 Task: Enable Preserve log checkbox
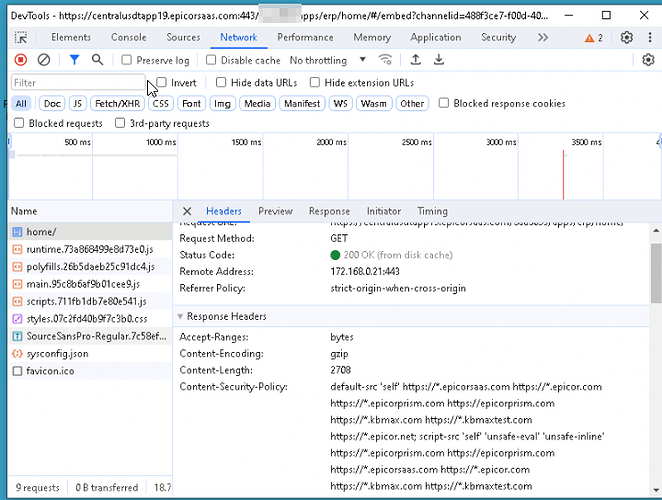click(127, 60)
